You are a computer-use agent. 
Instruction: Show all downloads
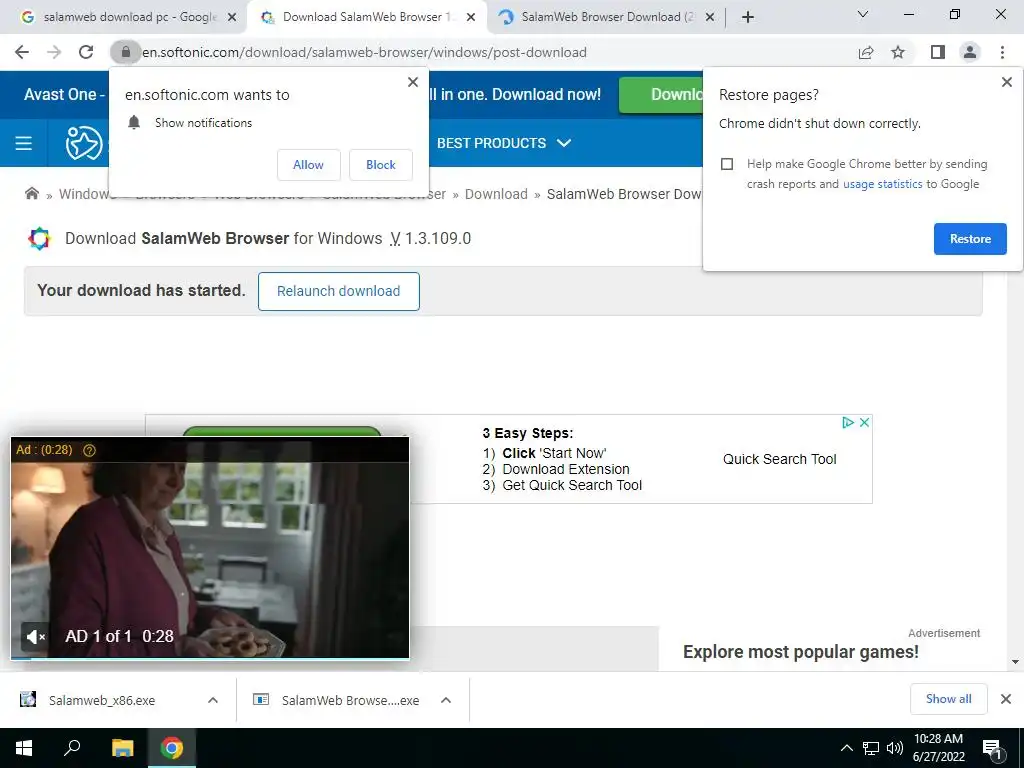coord(948,699)
